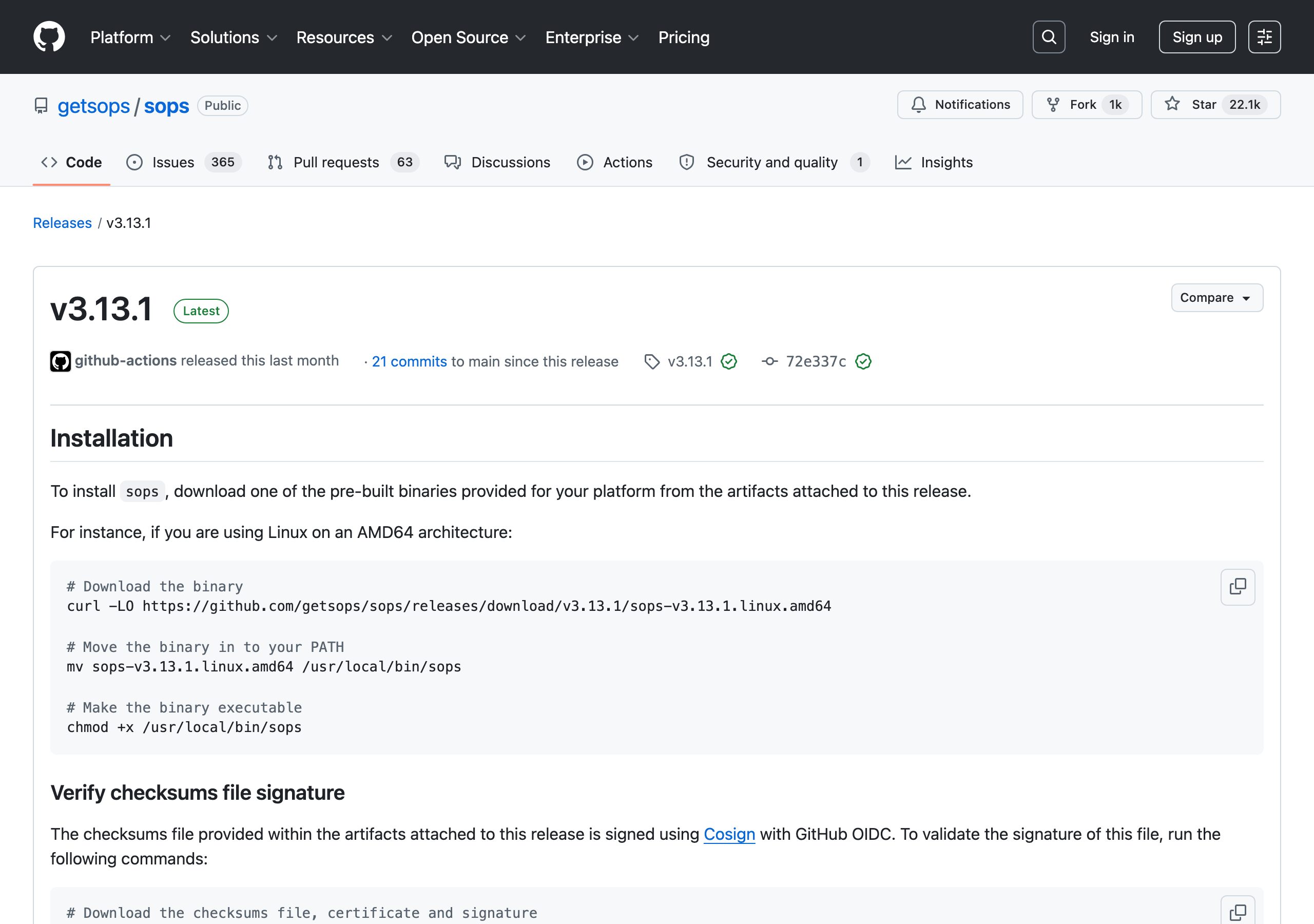Open the Issues tab

pyautogui.click(x=184, y=163)
